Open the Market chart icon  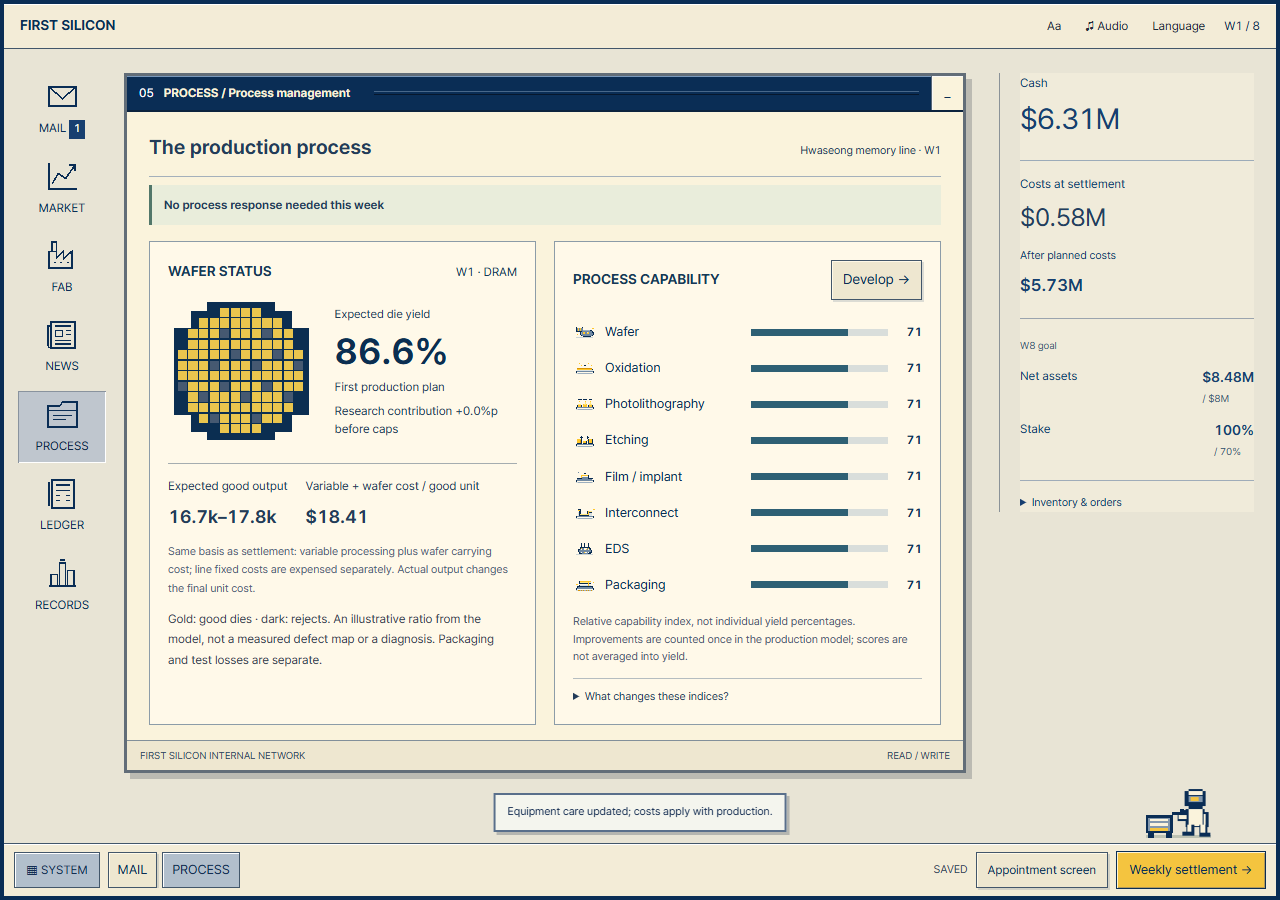[x=62, y=177]
